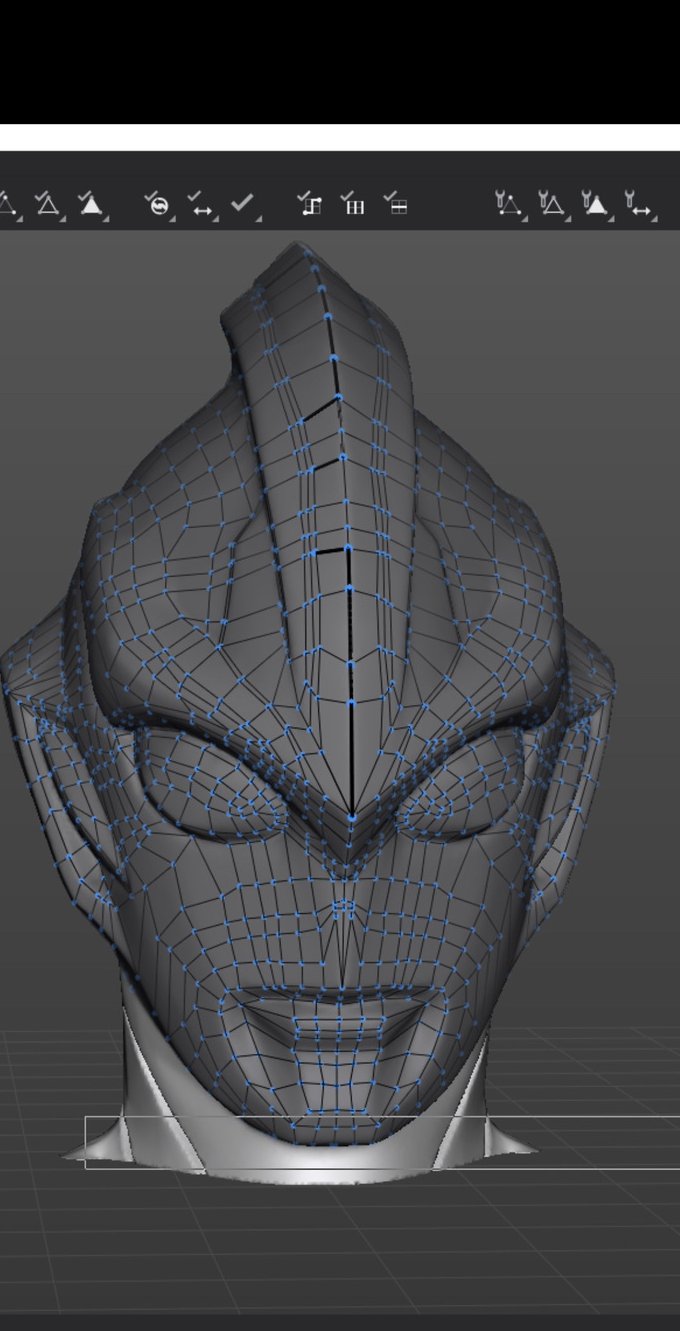Click the checked stepped-path icon

pos(309,204)
